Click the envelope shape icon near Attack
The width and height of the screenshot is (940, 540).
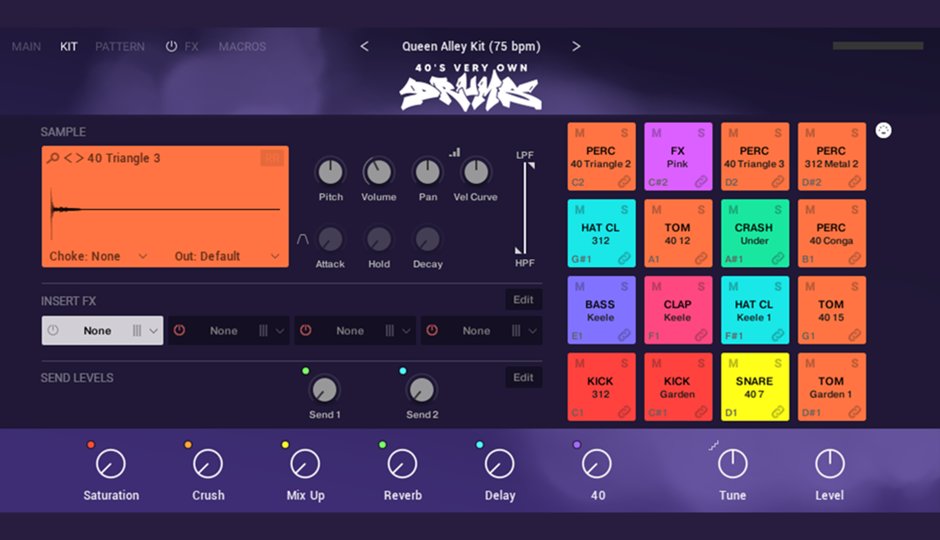pyautogui.click(x=303, y=238)
